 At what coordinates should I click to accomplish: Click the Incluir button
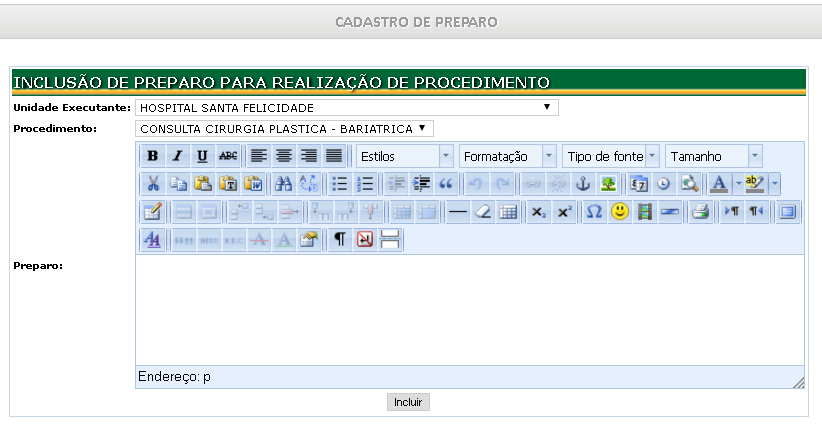click(408, 402)
